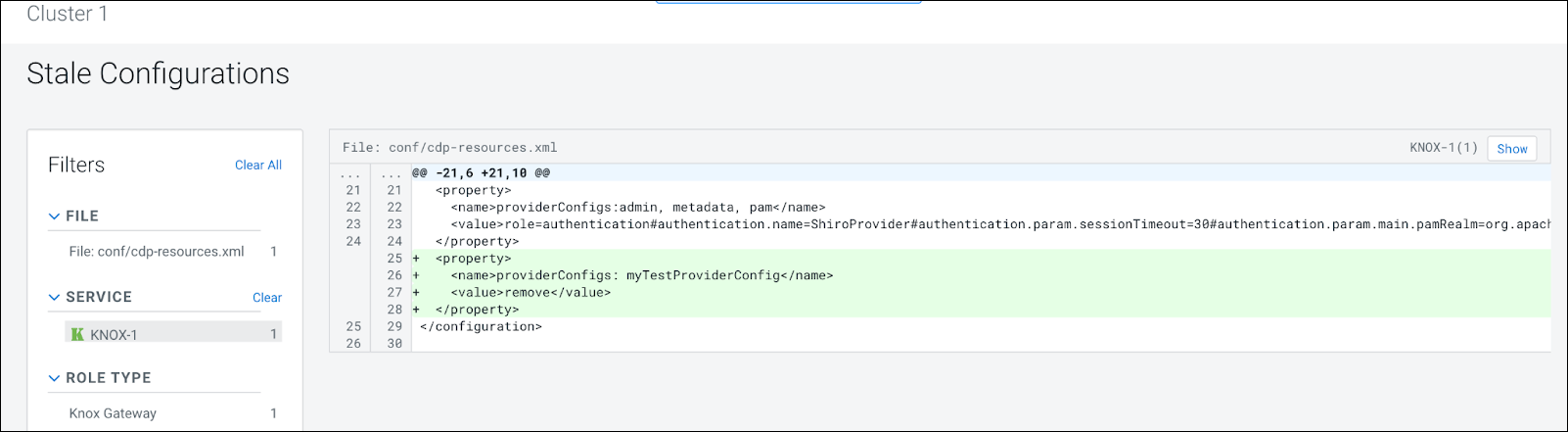Select the KNOX-1 service filter entry
Image resolution: width=1568 pixels, height=432 pixels.
pos(115,335)
